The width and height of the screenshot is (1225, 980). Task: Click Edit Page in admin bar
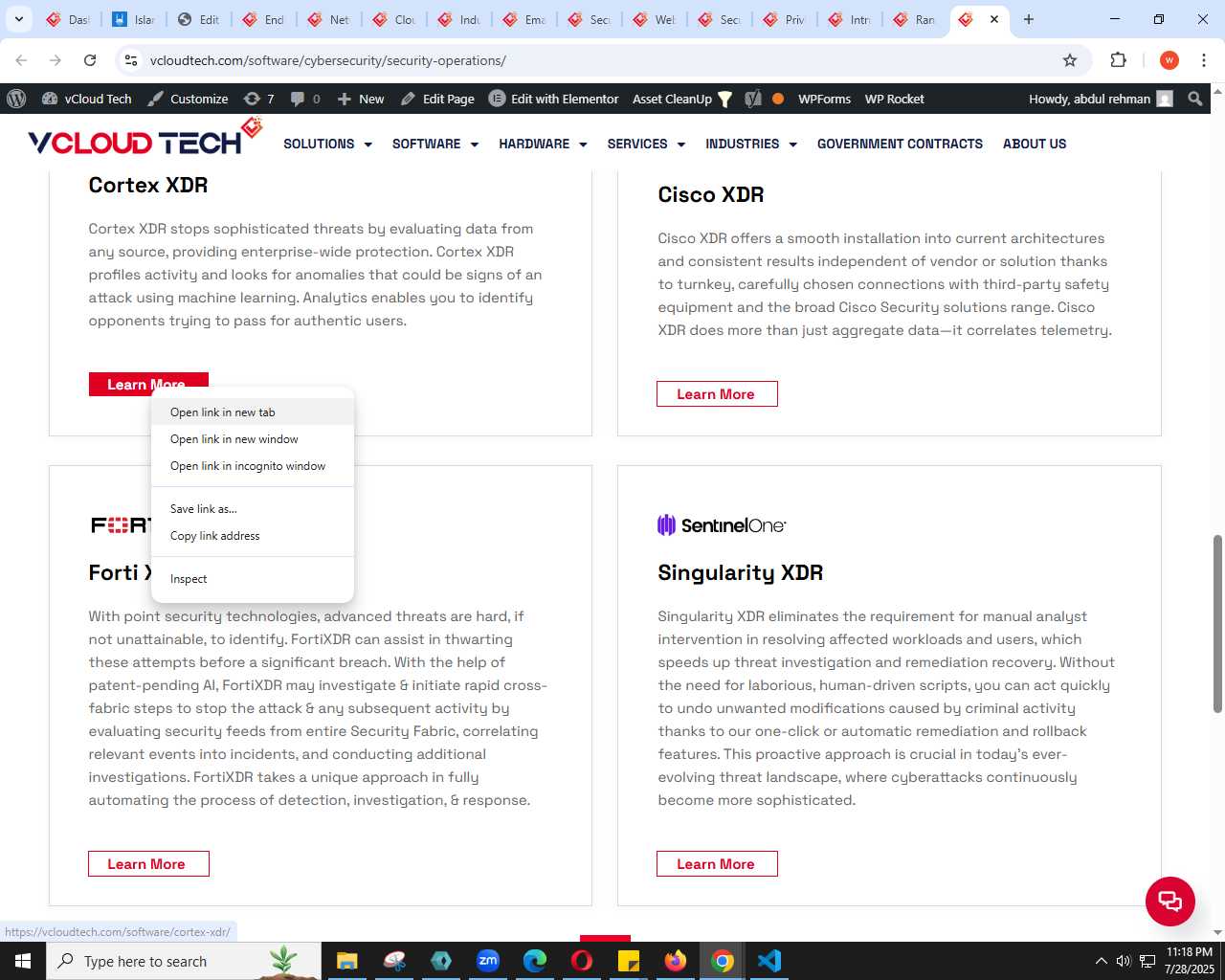pyautogui.click(x=437, y=99)
